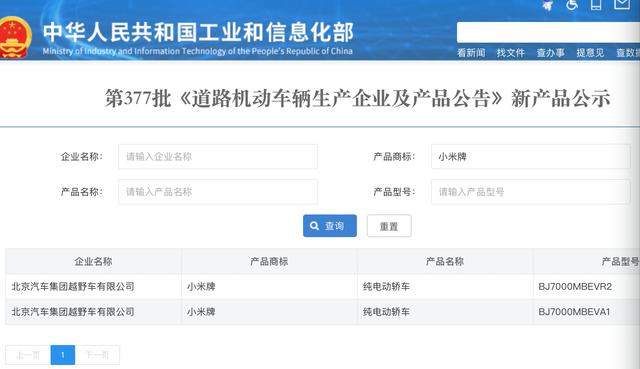
Task: Click the 企业名称 column header
Action: pyautogui.click(x=93, y=261)
